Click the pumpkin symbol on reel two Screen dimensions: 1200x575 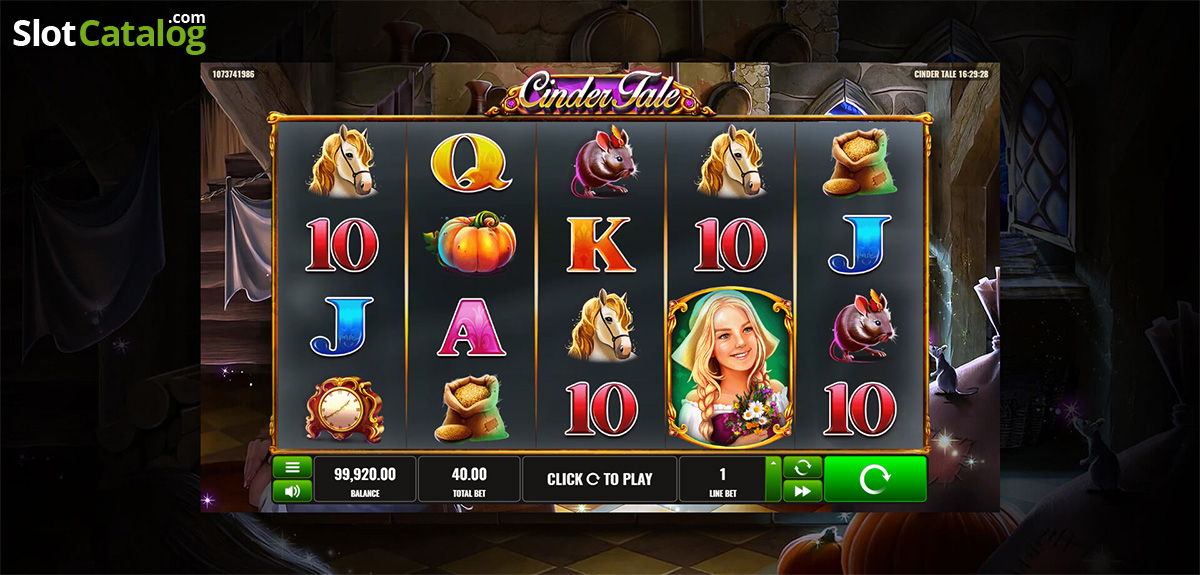[x=470, y=241]
